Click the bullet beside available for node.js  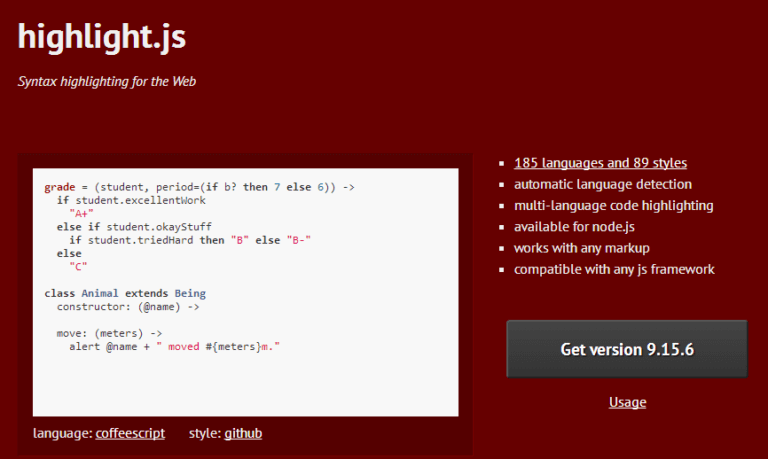click(x=501, y=227)
